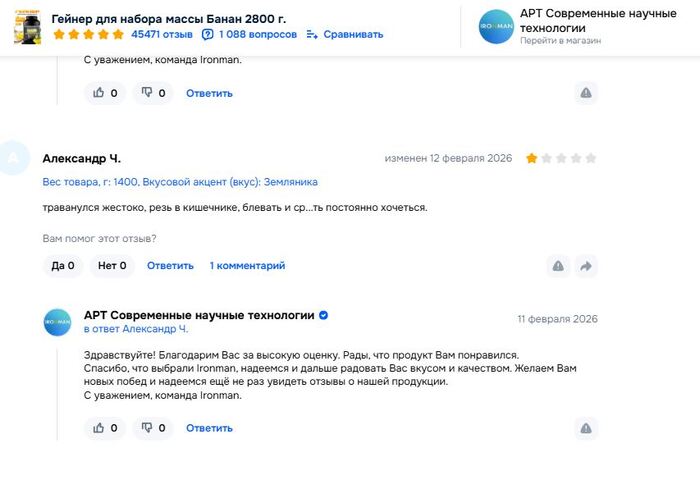
Task: Follow the Перейти в магазин link
Action: (x=560, y=42)
